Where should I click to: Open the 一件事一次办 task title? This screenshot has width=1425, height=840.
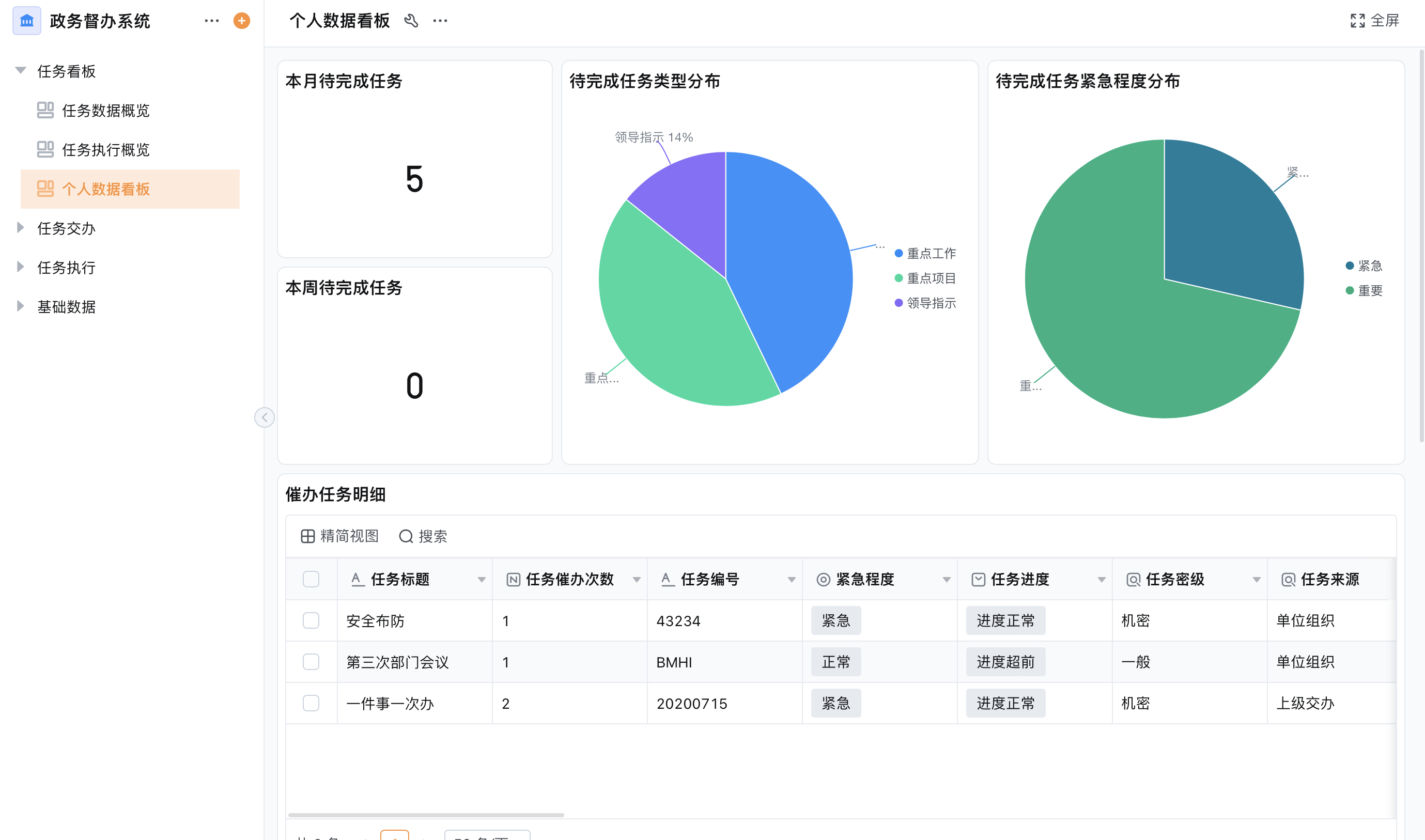(x=390, y=704)
